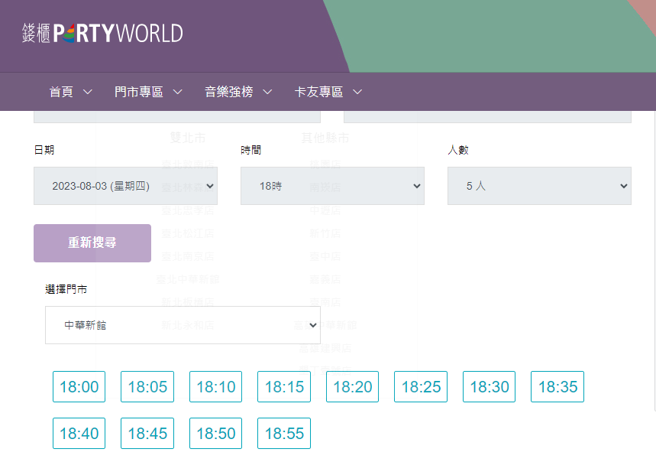Expand the 卡友專區 menu

[x=327, y=92]
